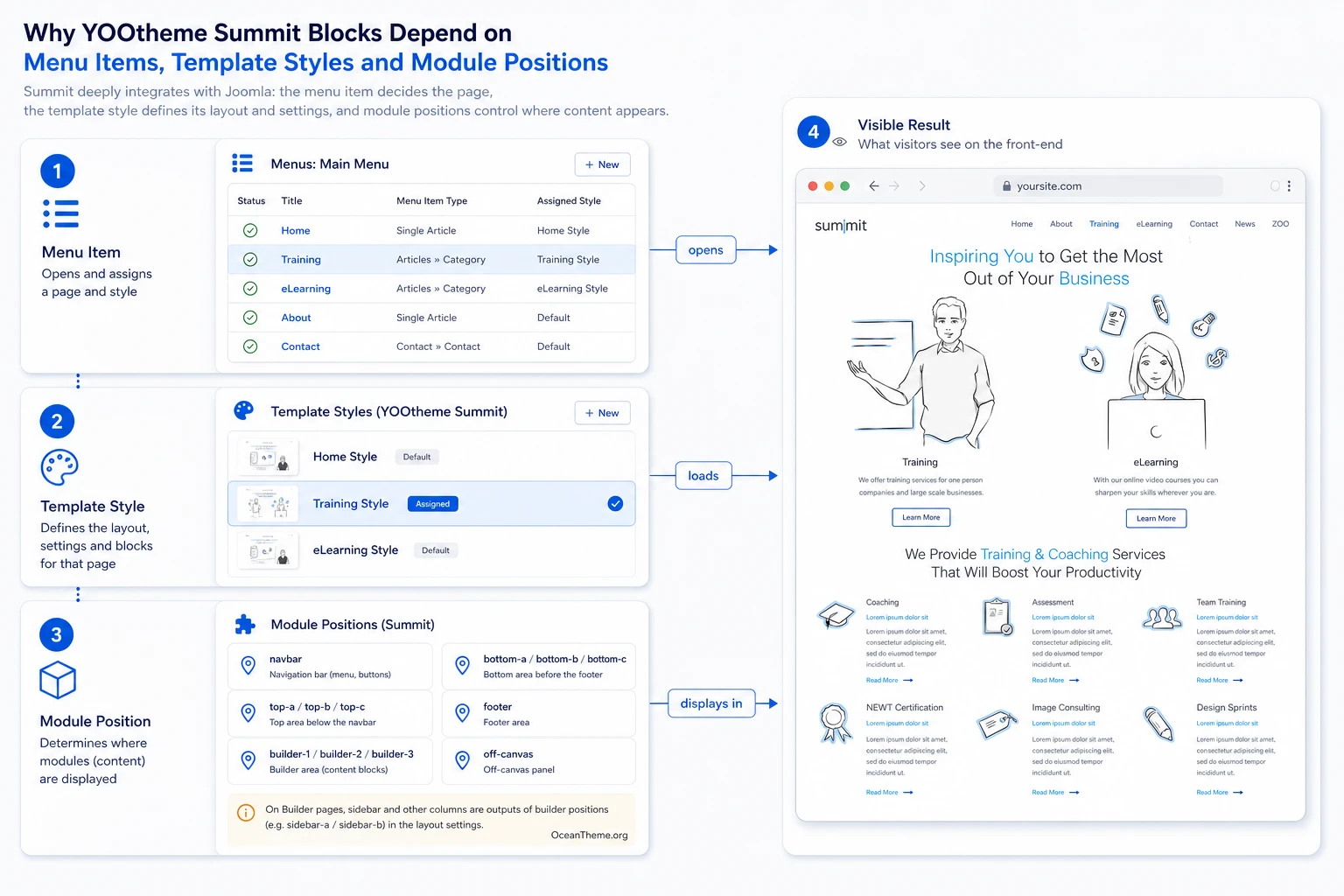Viewport: 1344px width, 896px height.
Task: Click the Team Training people icon
Action: (x=1163, y=618)
